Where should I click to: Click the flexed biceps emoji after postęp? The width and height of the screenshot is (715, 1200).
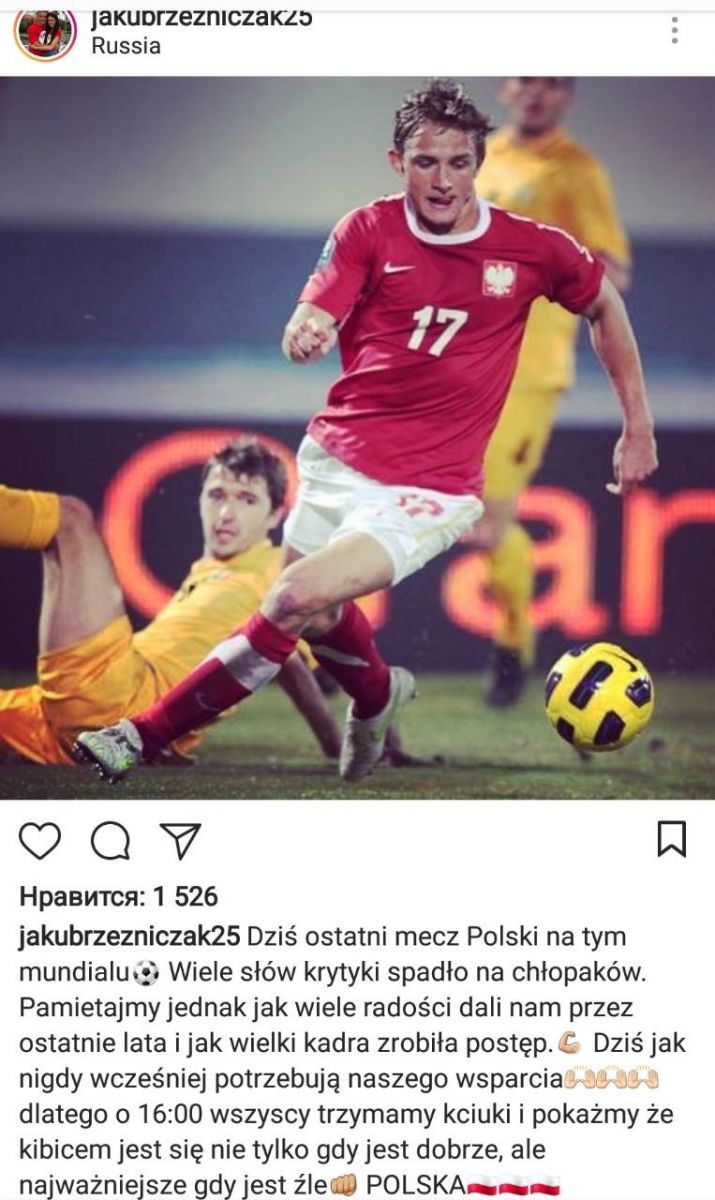pos(571,1043)
